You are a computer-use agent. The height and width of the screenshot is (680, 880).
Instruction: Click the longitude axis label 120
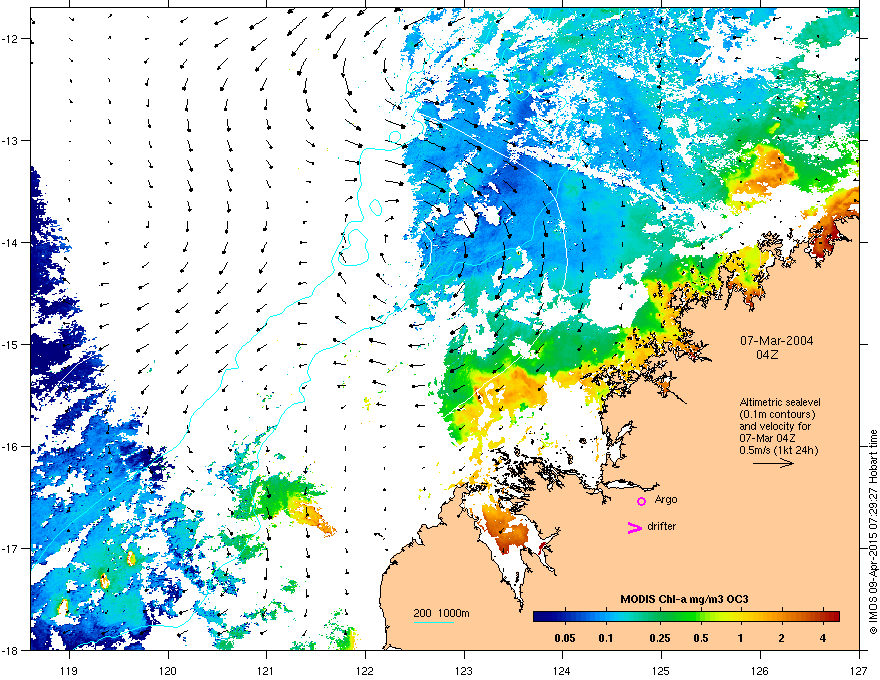(x=168, y=670)
